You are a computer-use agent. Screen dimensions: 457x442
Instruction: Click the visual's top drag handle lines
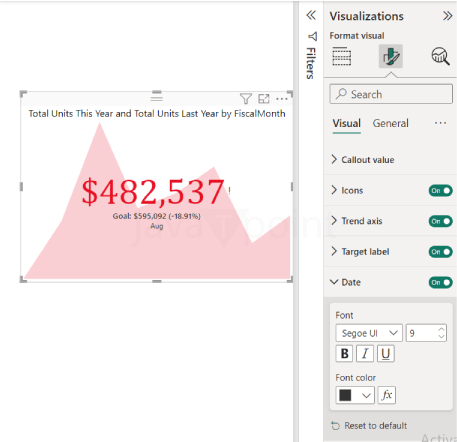point(157,98)
